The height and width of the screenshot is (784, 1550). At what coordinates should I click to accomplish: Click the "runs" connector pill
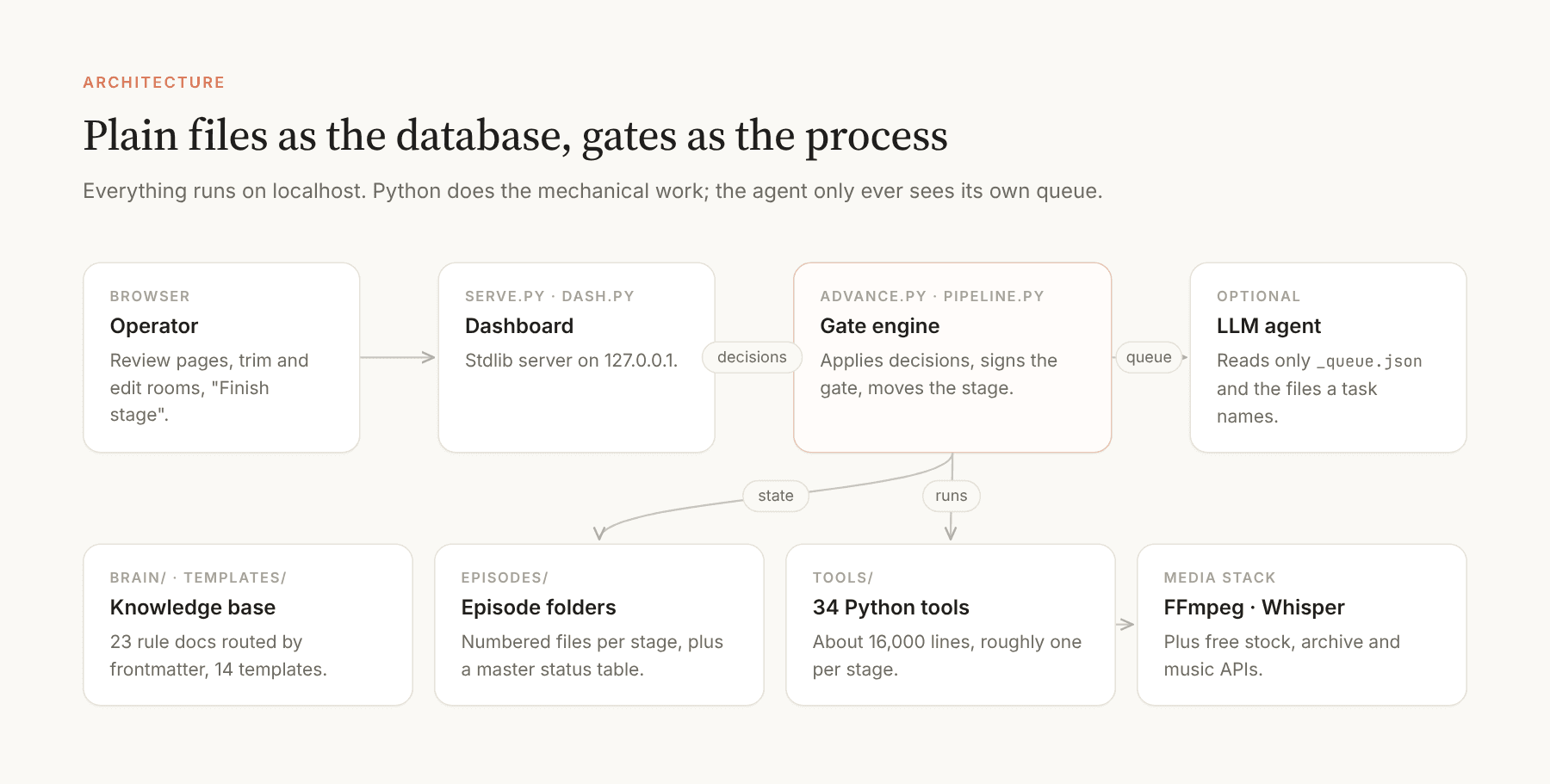[952, 496]
